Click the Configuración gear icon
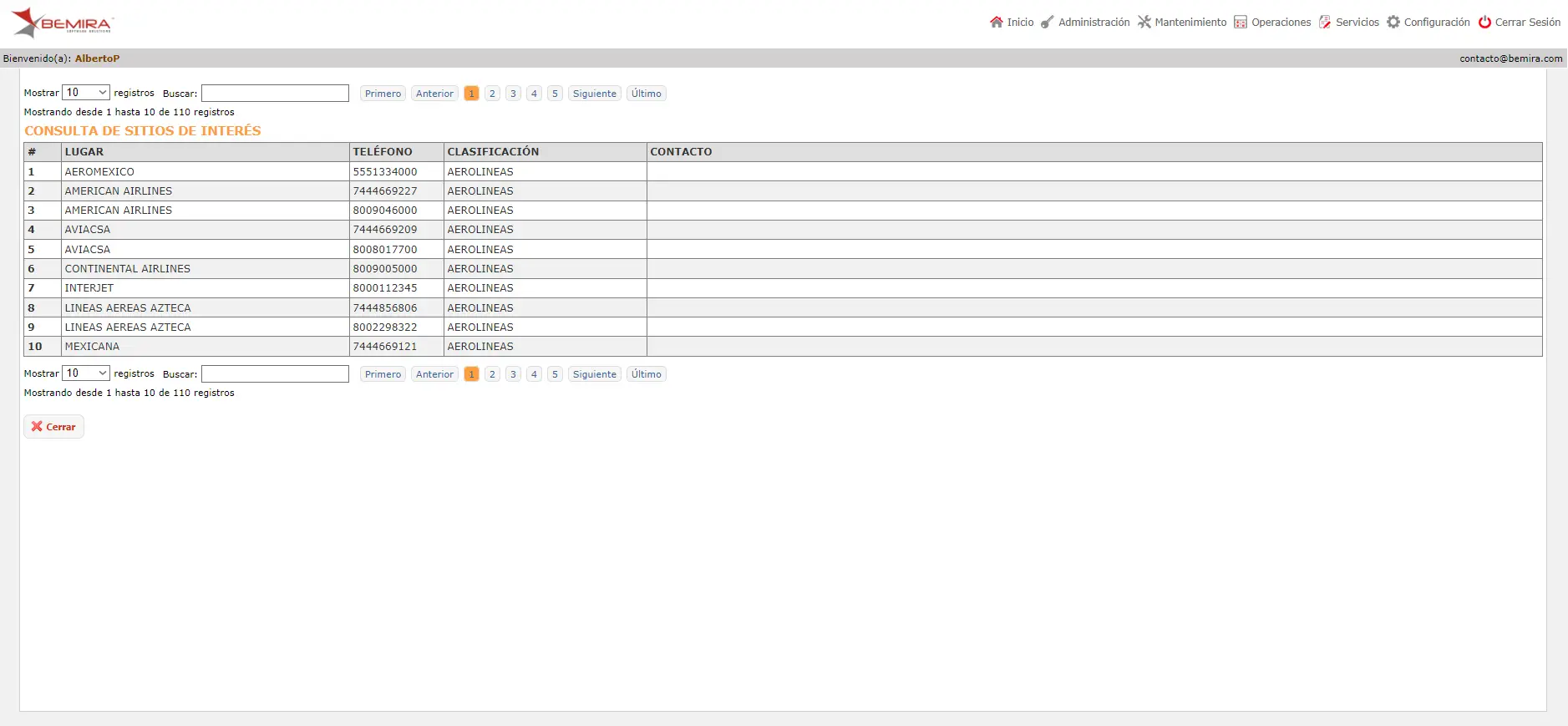This screenshot has height=726, width=1568. [x=1393, y=23]
